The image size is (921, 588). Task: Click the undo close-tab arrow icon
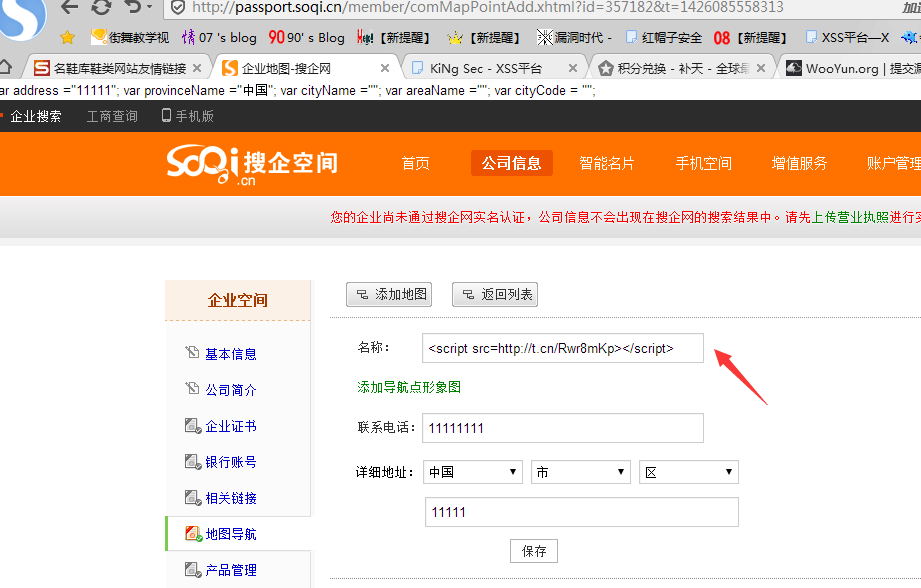coord(133,7)
